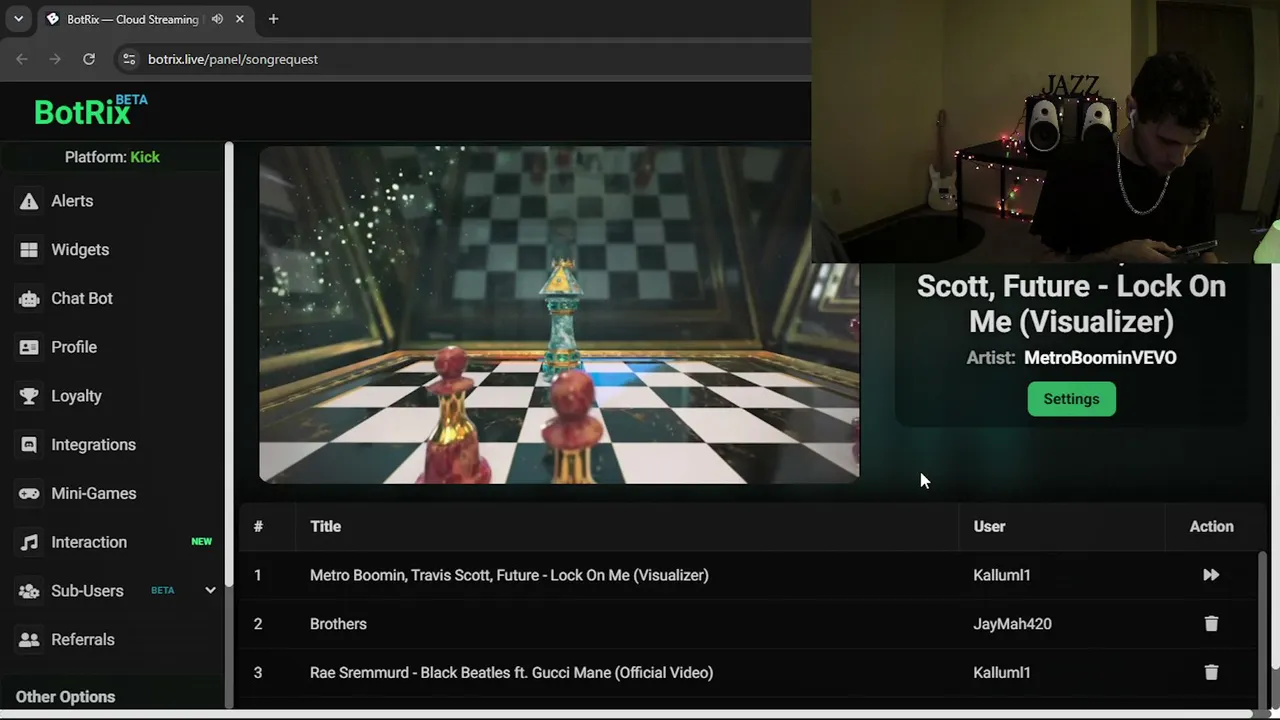Click the browser forward arrow
Viewport: 1280px width, 720px height.
[55, 59]
